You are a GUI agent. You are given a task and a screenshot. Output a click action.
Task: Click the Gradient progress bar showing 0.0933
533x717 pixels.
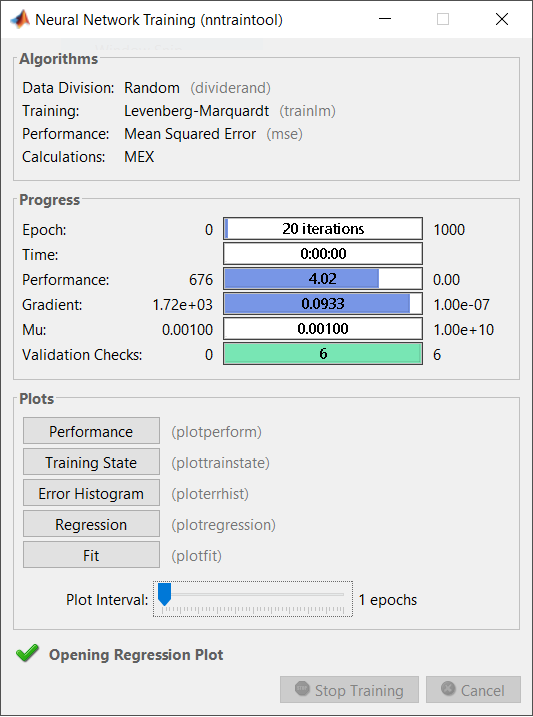[323, 304]
